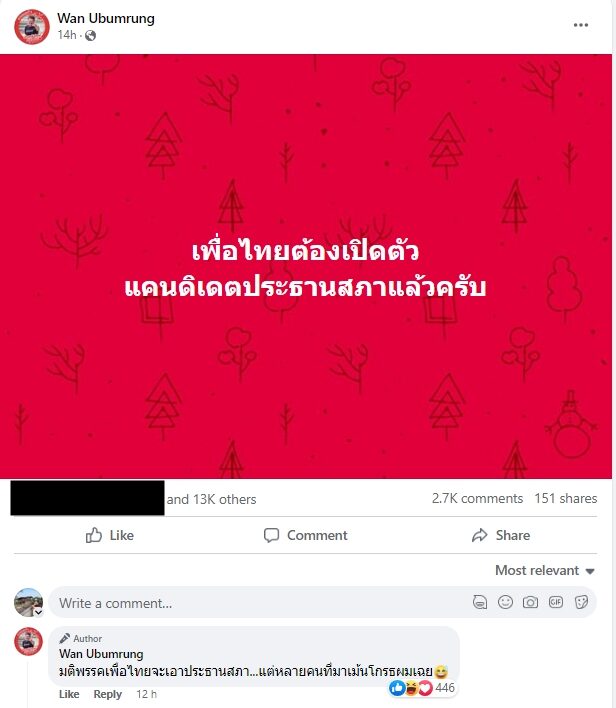Viewport: 616px width, 708px height.
Task: Expand the Most relevant sorting dropdown
Action: click(545, 570)
